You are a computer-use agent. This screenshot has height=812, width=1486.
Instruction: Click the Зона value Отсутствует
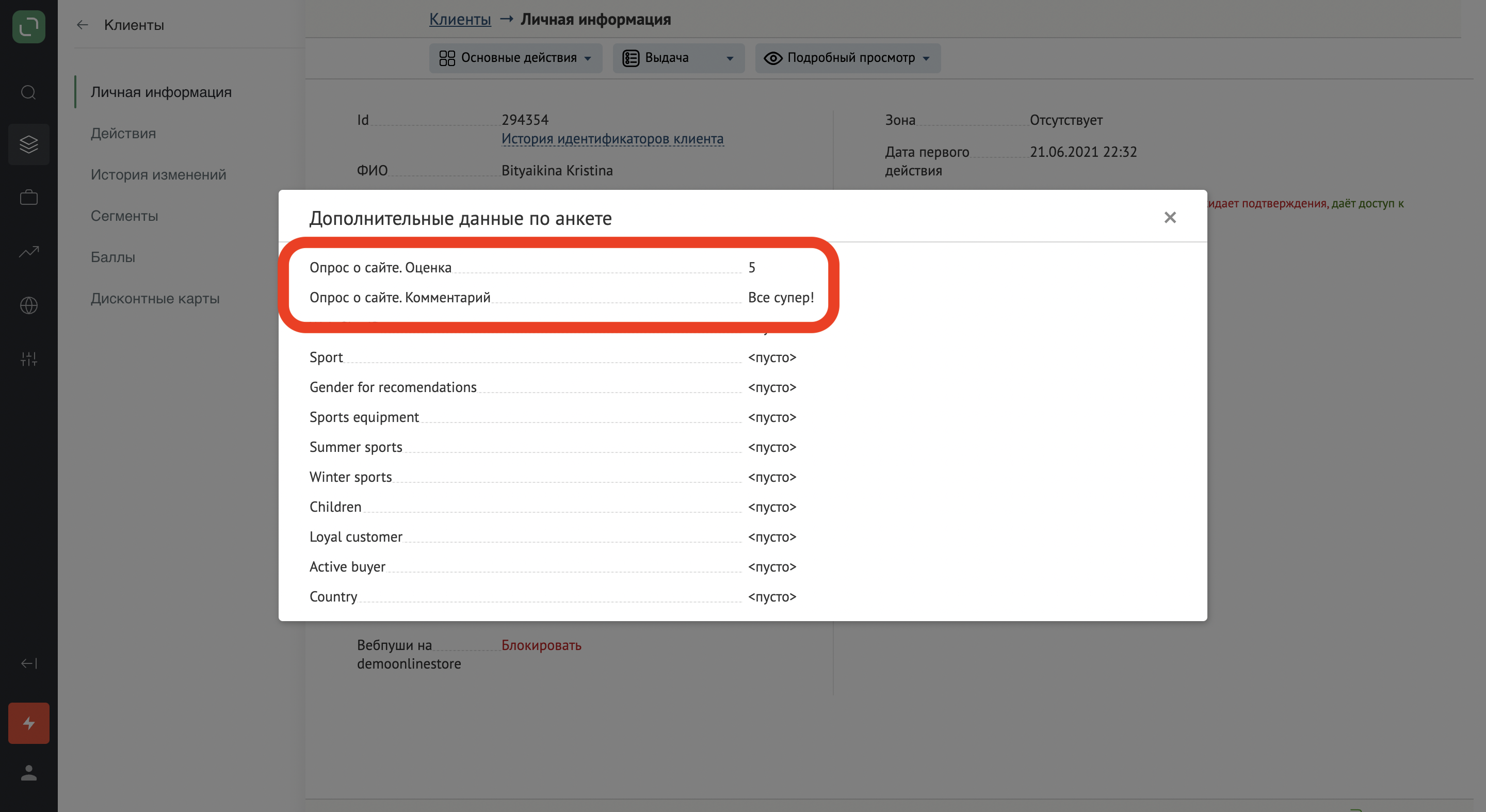tap(1065, 120)
